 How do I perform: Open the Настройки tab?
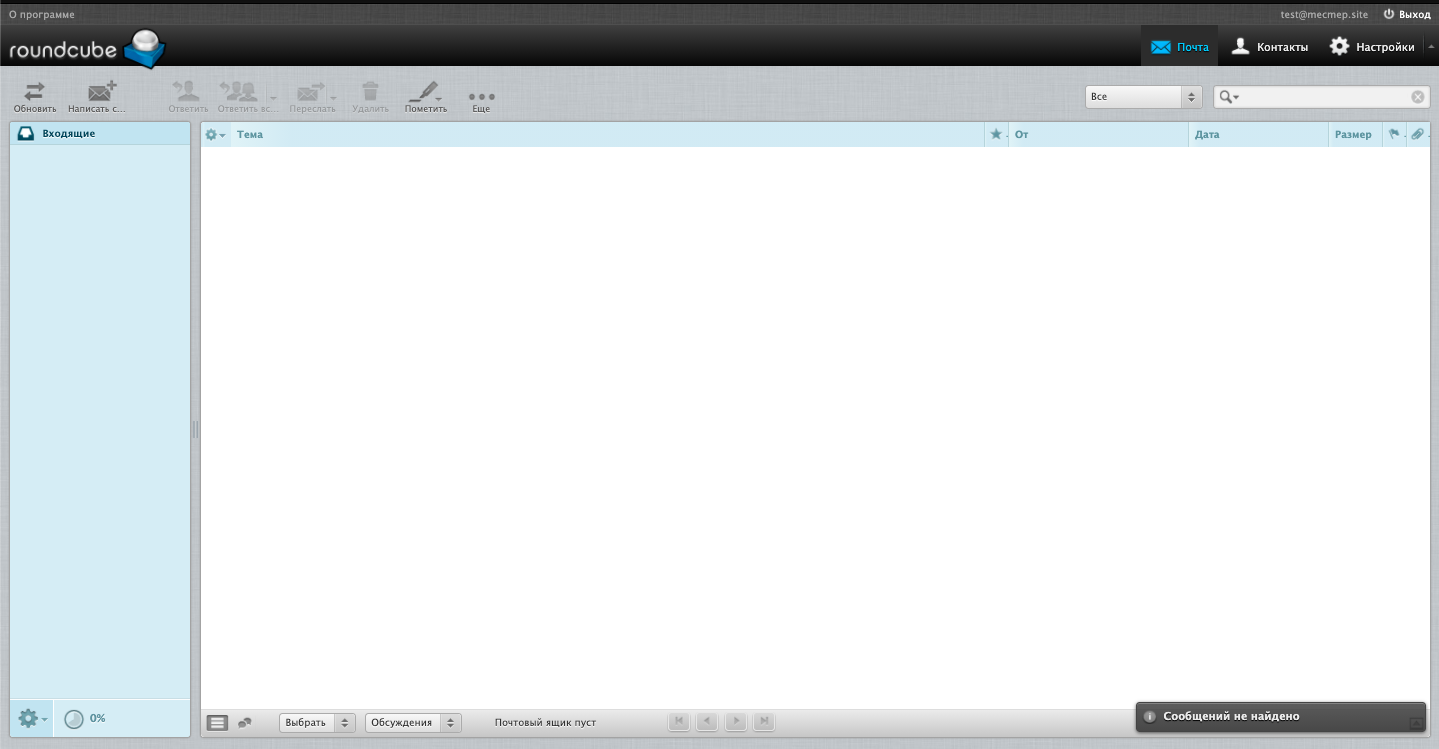(x=1371, y=47)
